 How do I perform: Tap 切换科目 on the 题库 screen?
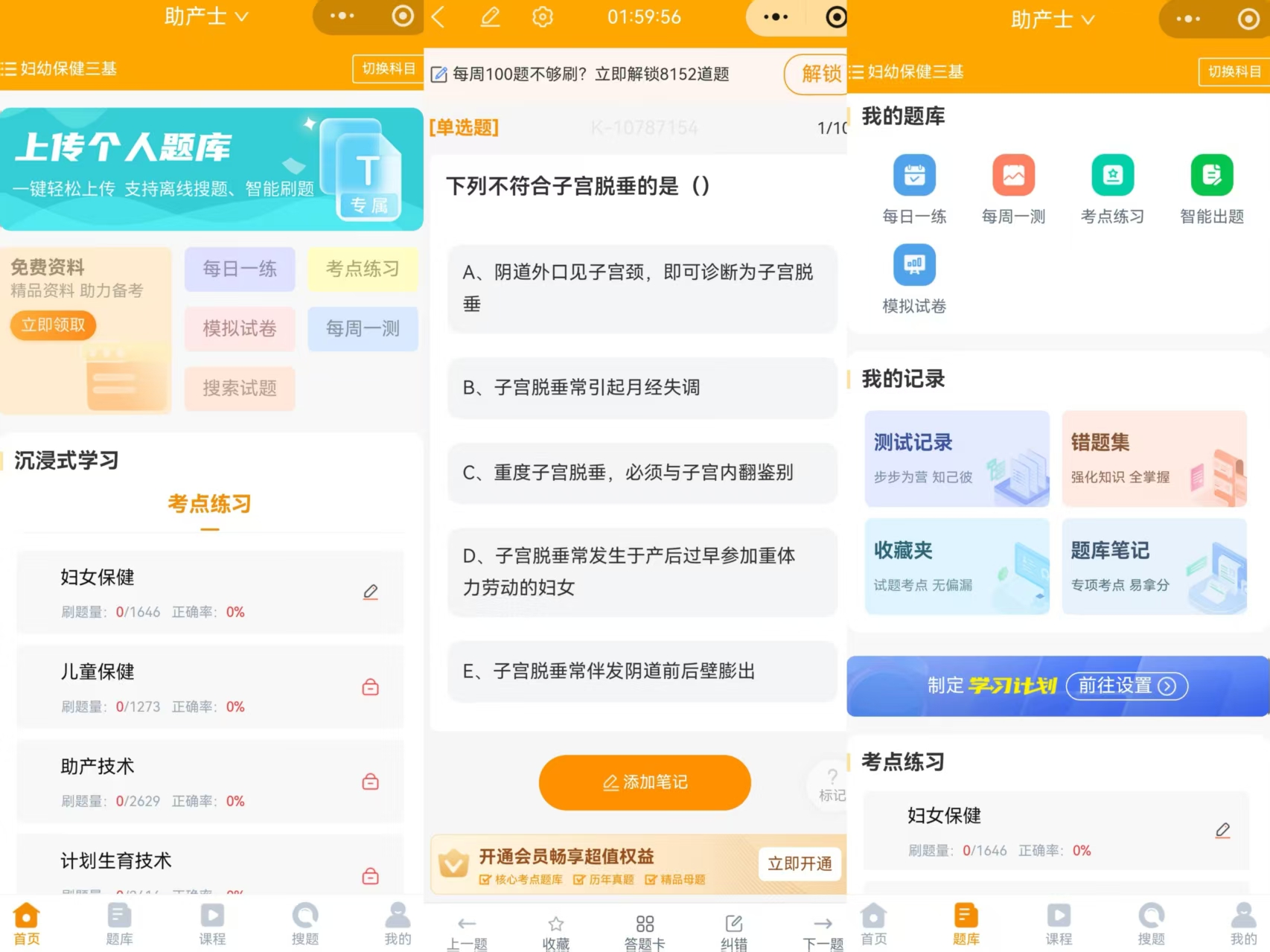pyautogui.click(x=1234, y=71)
